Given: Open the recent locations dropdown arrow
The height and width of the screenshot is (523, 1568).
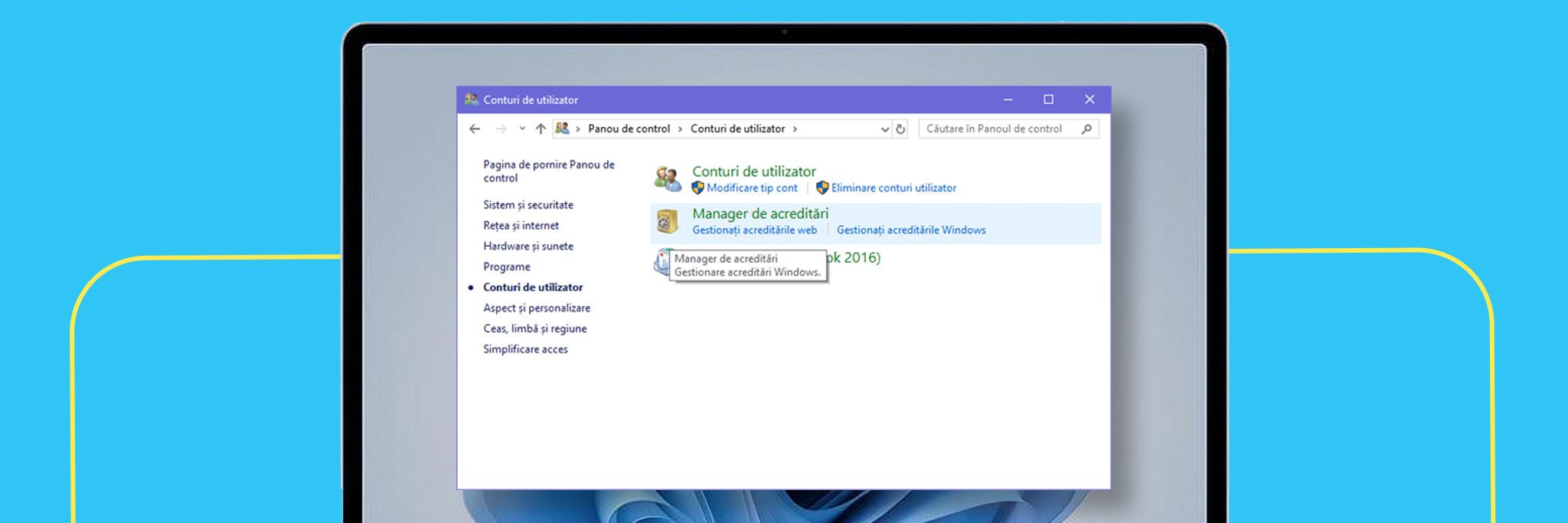Looking at the screenshot, I should click(x=522, y=129).
